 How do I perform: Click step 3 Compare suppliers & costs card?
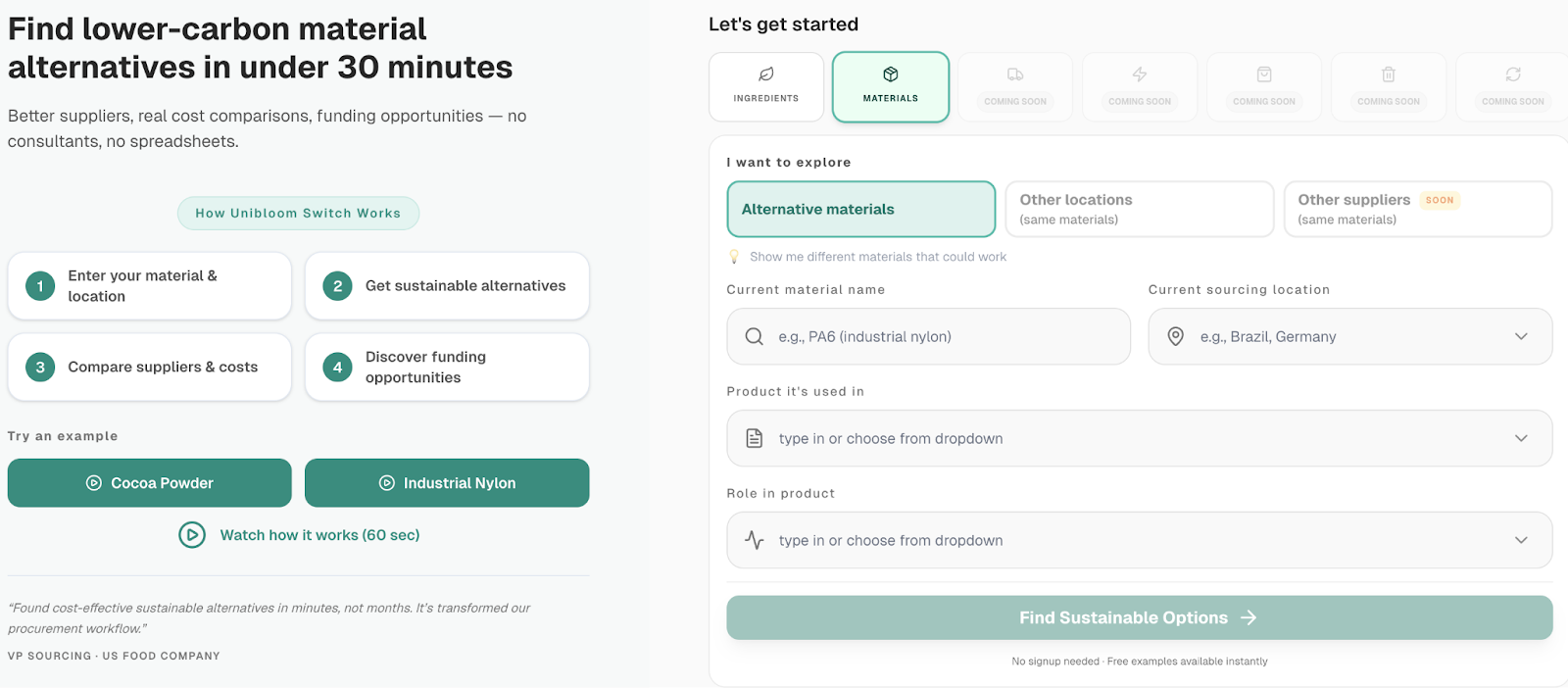150,367
